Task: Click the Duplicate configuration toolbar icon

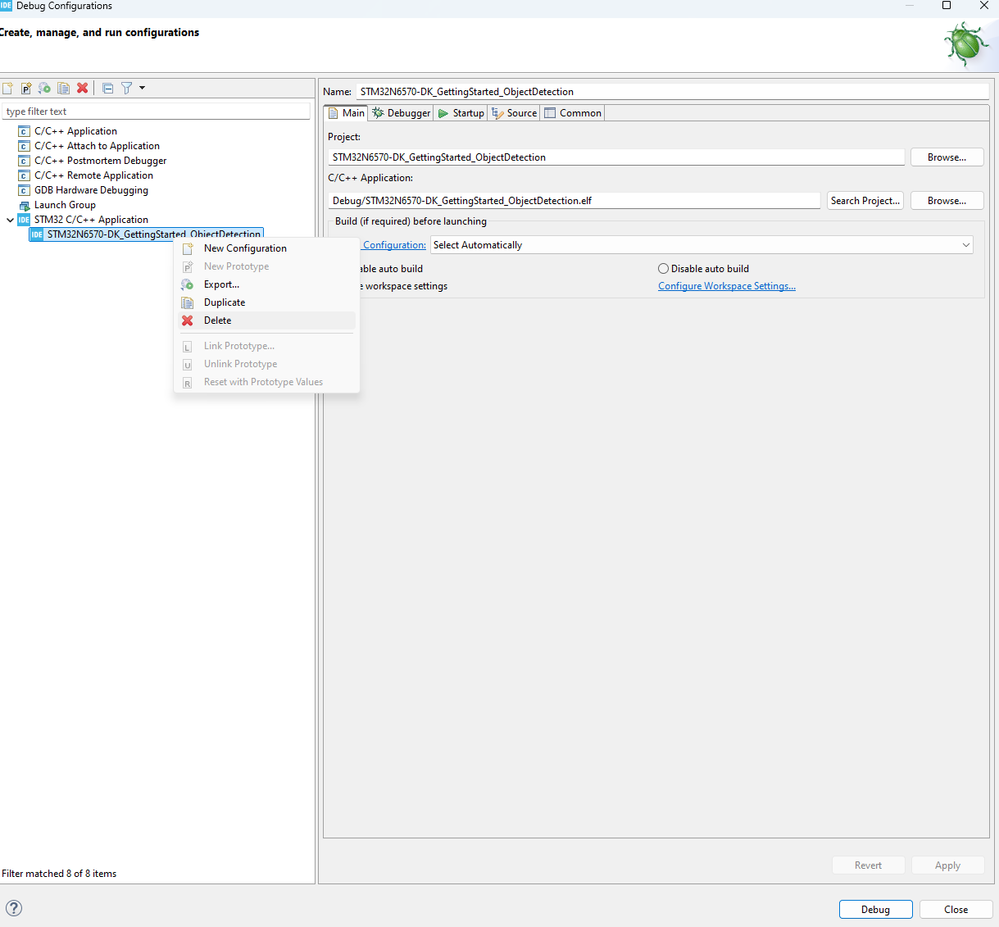Action: pyautogui.click(x=64, y=88)
